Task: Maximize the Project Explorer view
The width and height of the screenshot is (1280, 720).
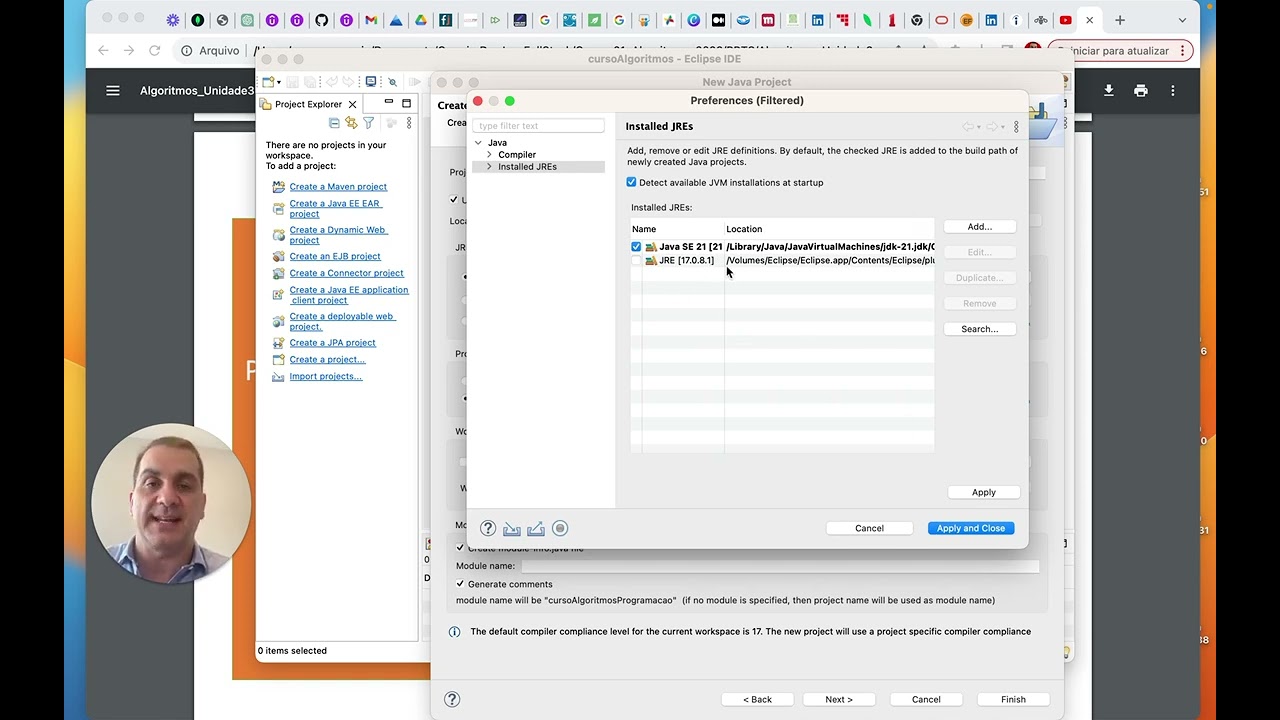Action: pyautogui.click(x=406, y=103)
